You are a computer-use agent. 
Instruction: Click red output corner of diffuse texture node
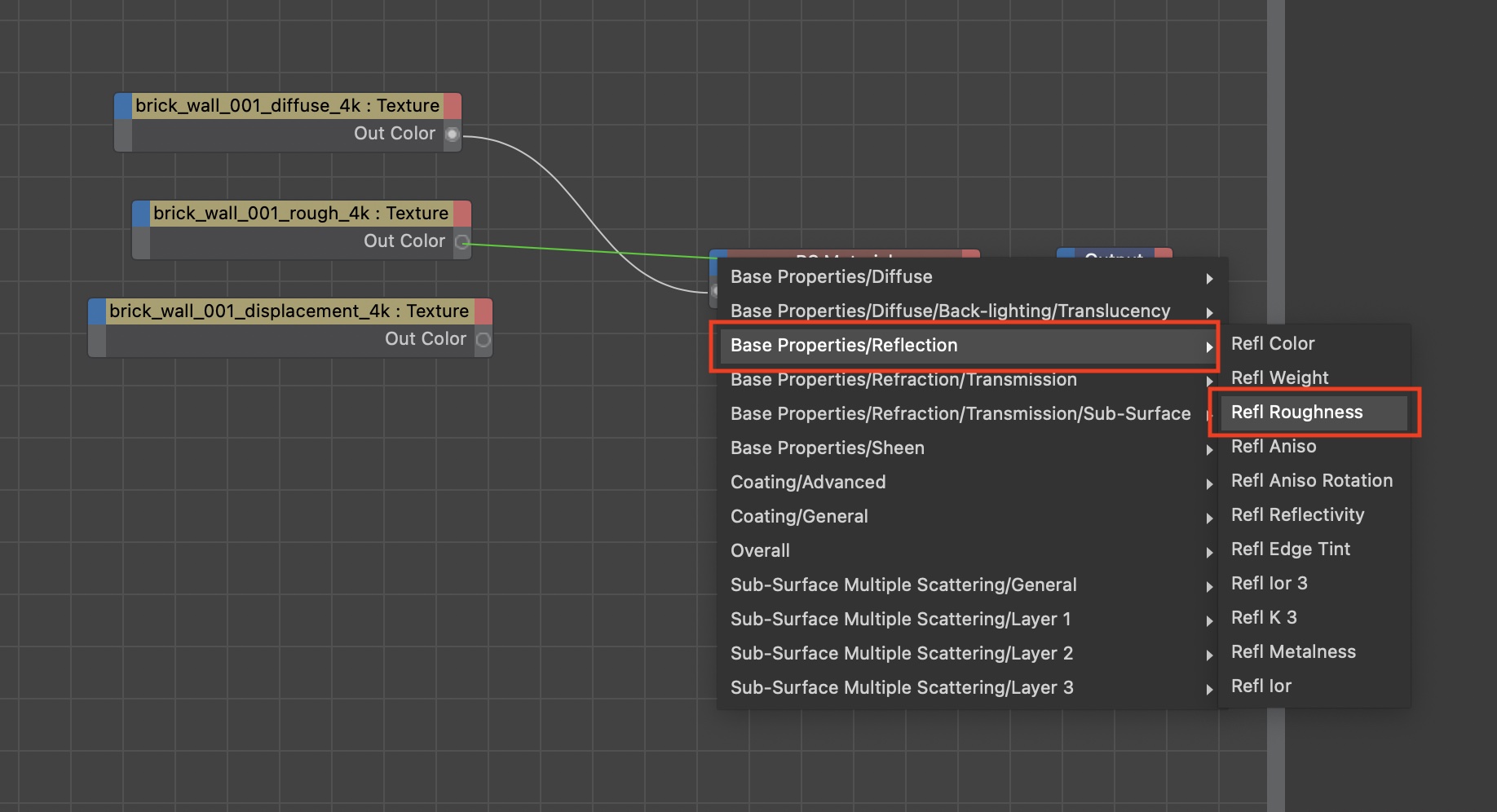[x=453, y=106]
